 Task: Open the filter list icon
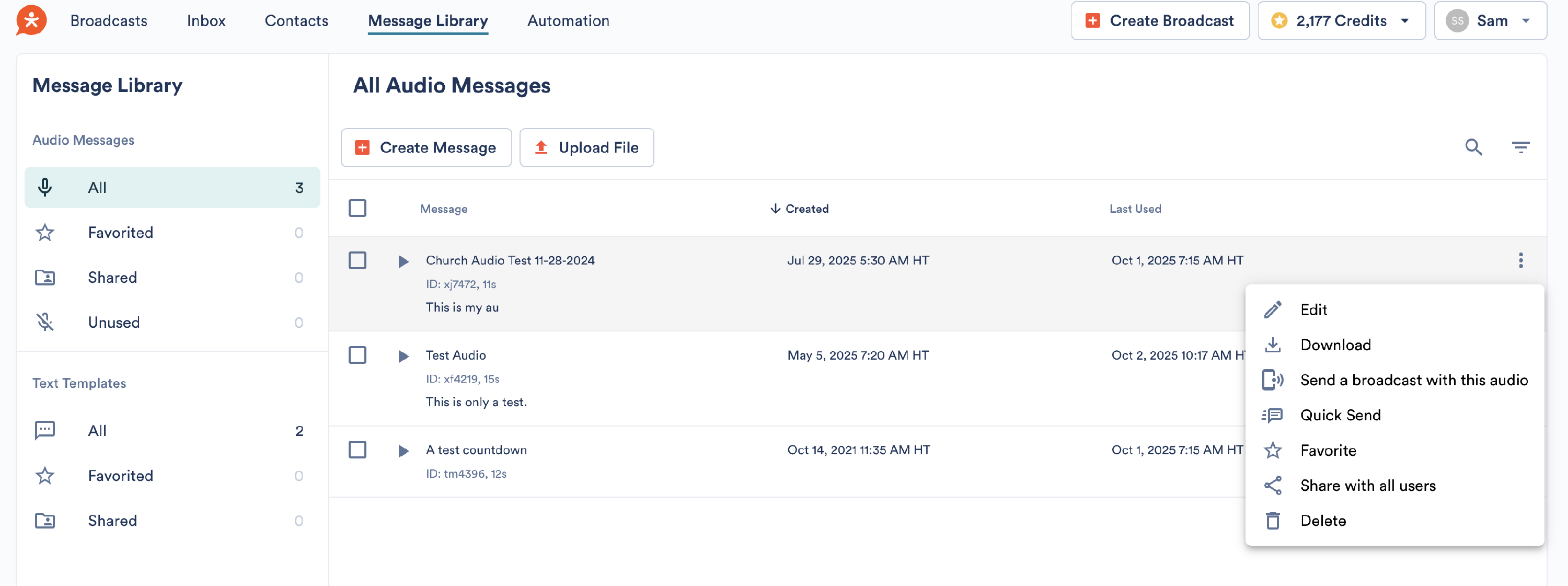(x=1520, y=147)
